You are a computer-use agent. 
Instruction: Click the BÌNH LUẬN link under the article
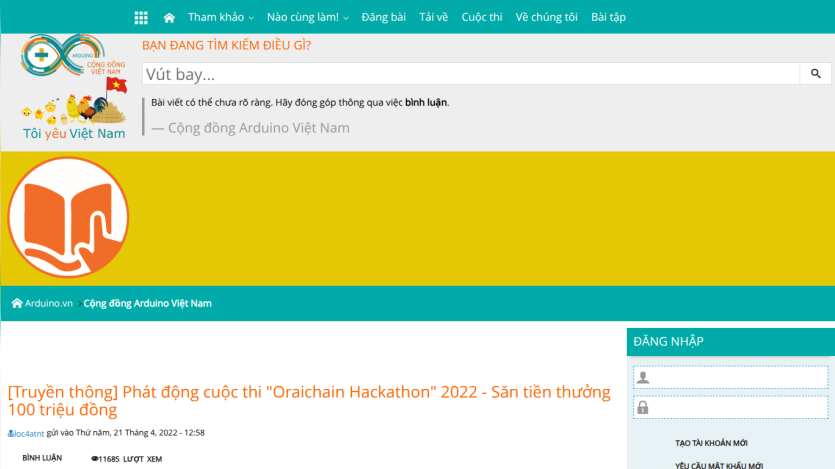(42, 458)
